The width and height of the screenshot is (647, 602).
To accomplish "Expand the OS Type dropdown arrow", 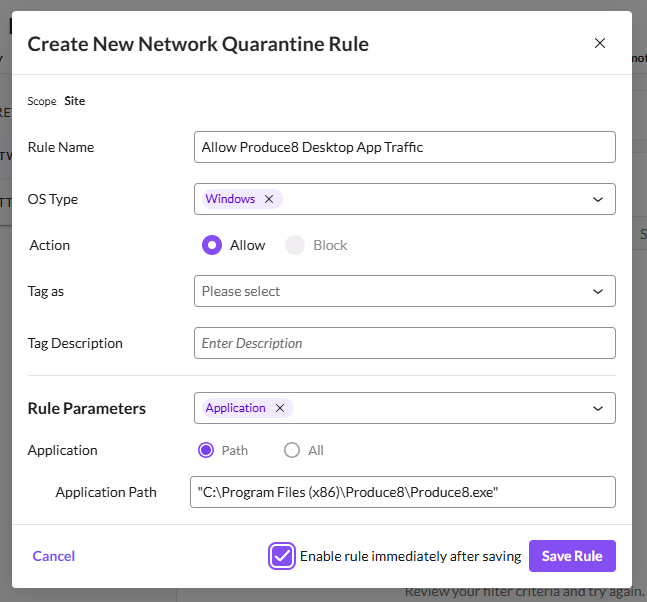I will coord(598,199).
